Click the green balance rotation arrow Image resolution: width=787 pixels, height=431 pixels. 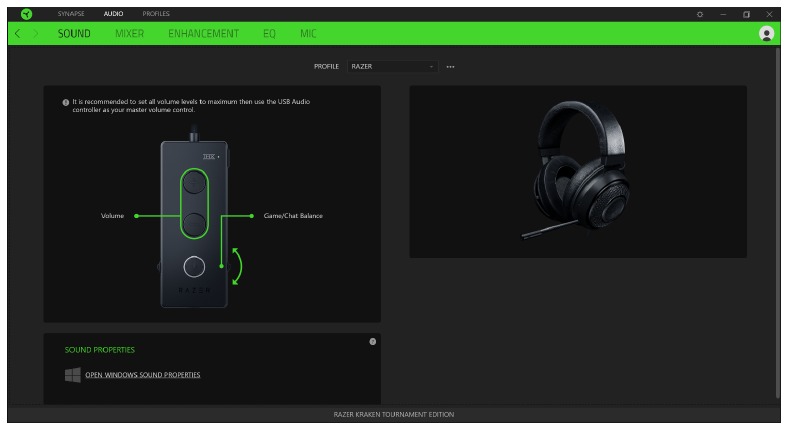[x=236, y=266]
